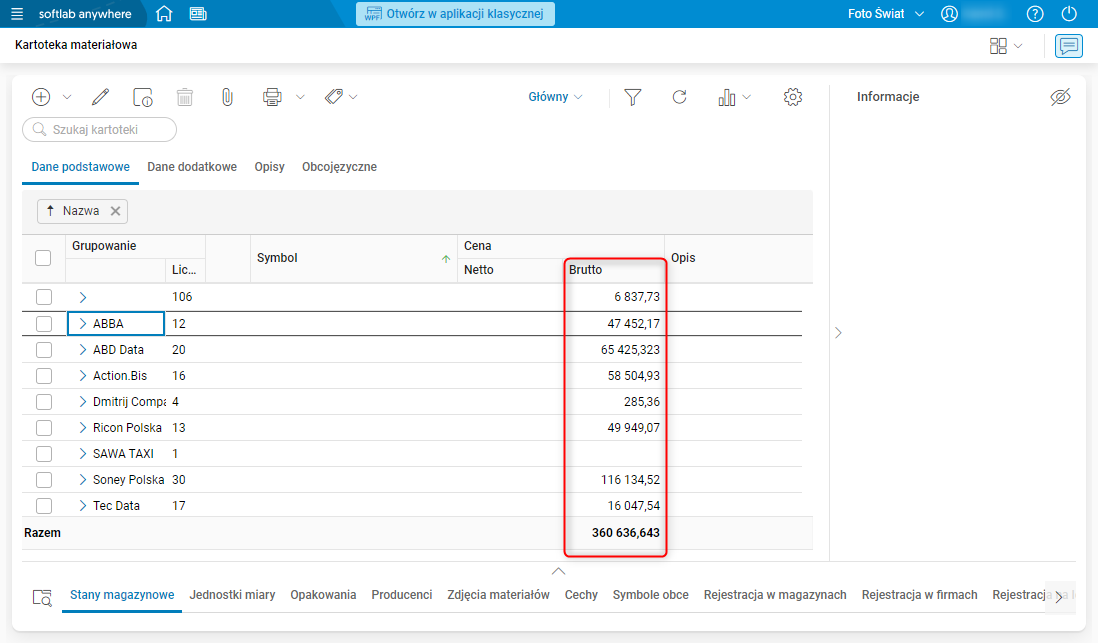Hide the Informacje panel eye icon
The width and height of the screenshot is (1098, 643).
click(x=1060, y=97)
